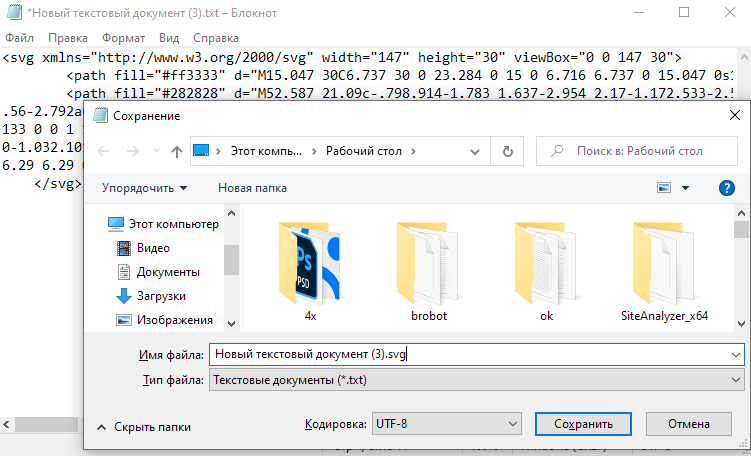751x456 pixels.
Task: Go back with the left arrow button
Action: coord(103,151)
